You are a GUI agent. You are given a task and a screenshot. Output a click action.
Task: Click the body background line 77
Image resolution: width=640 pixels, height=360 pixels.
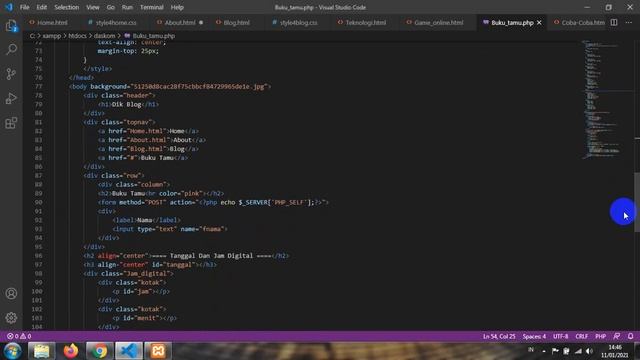point(170,87)
